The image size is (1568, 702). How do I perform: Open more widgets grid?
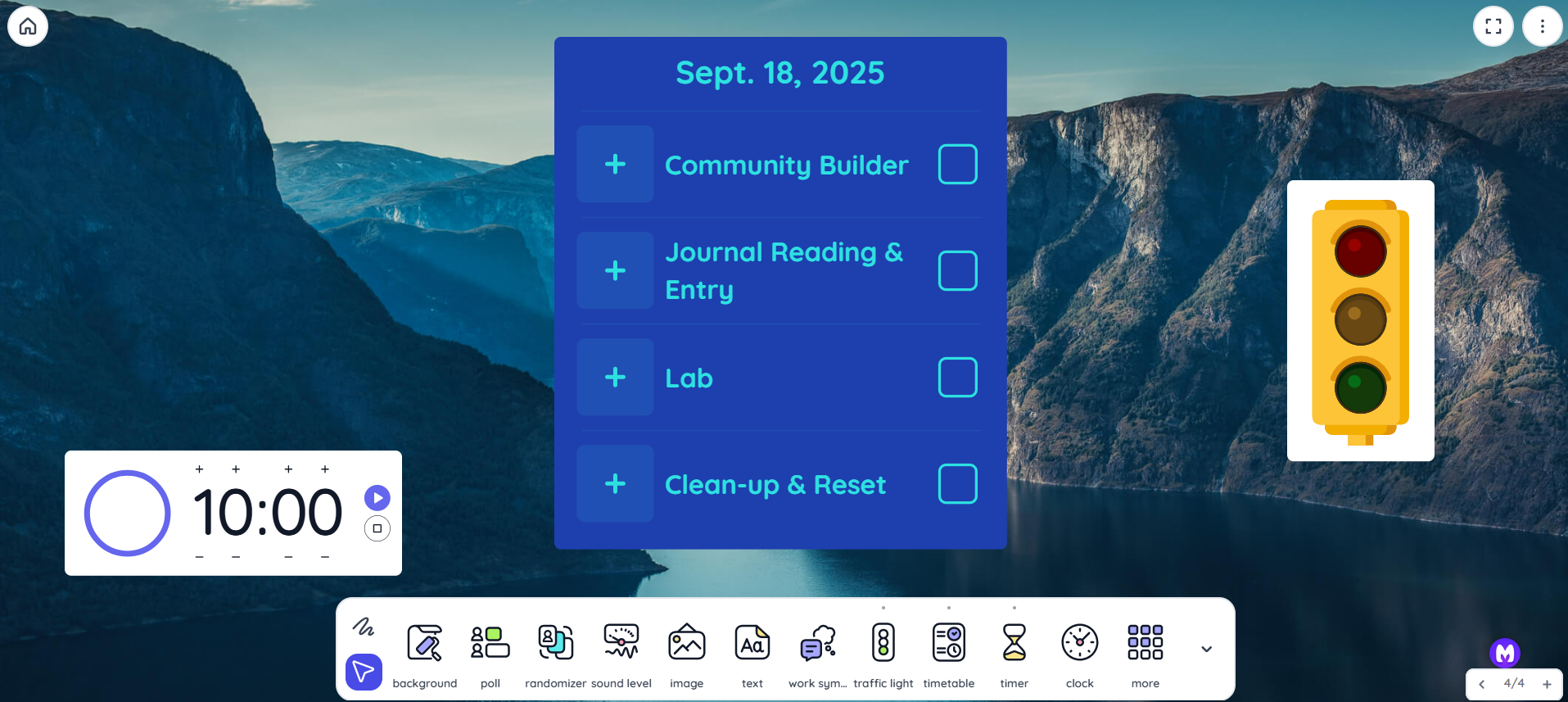click(1145, 656)
